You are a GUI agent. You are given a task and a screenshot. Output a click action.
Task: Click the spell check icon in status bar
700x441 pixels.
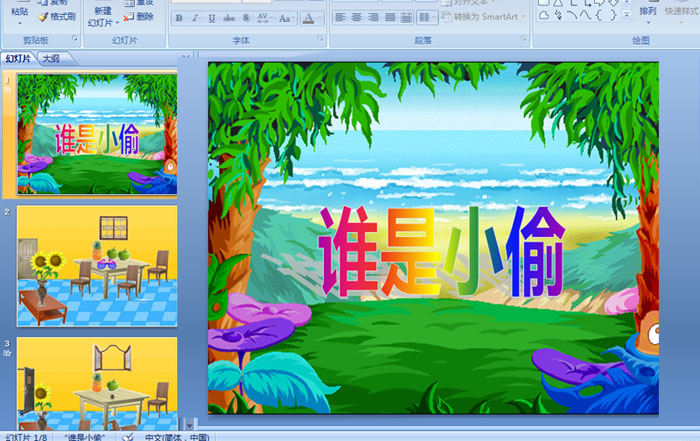click(128, 436)
